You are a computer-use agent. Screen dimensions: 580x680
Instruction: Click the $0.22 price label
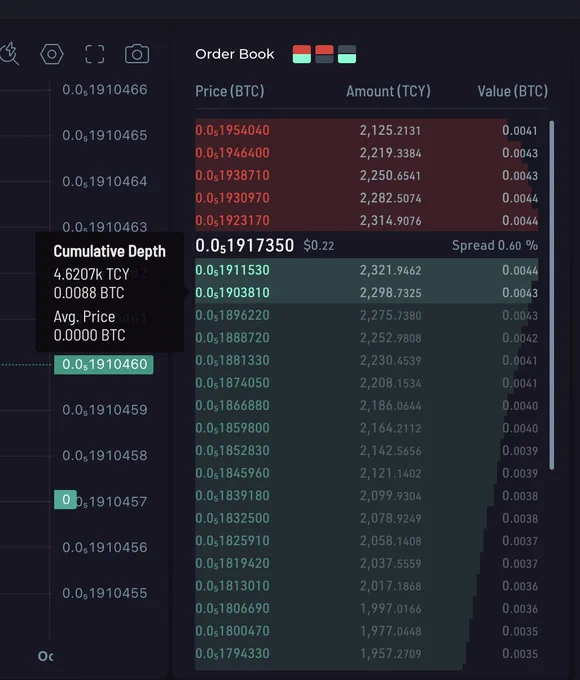tap(319, 246)
